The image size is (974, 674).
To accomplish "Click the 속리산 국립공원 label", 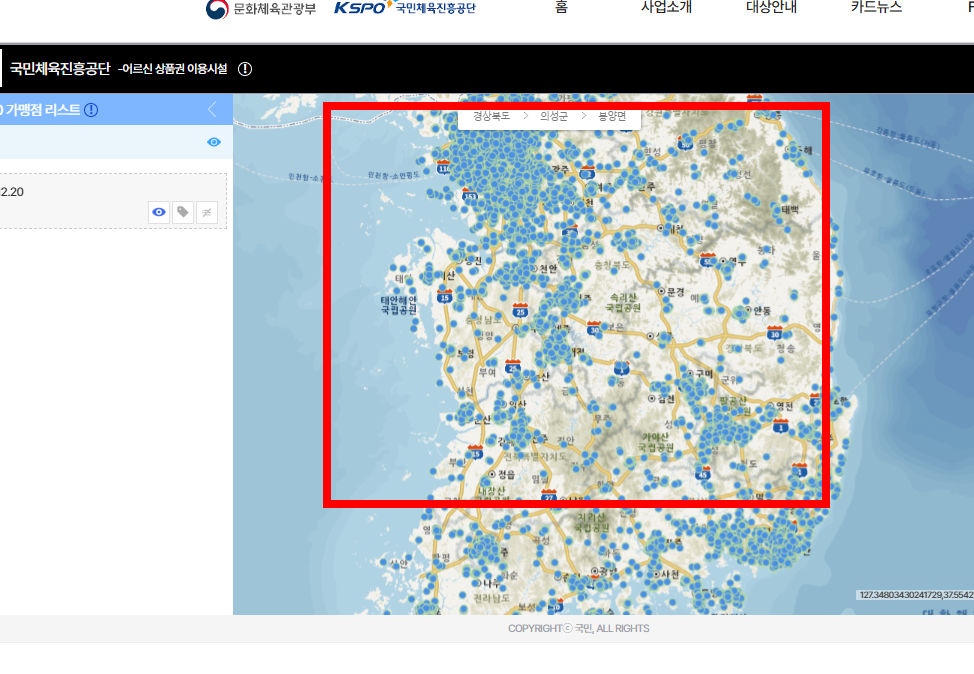I will pyautogui.click(x=623, y=303).
